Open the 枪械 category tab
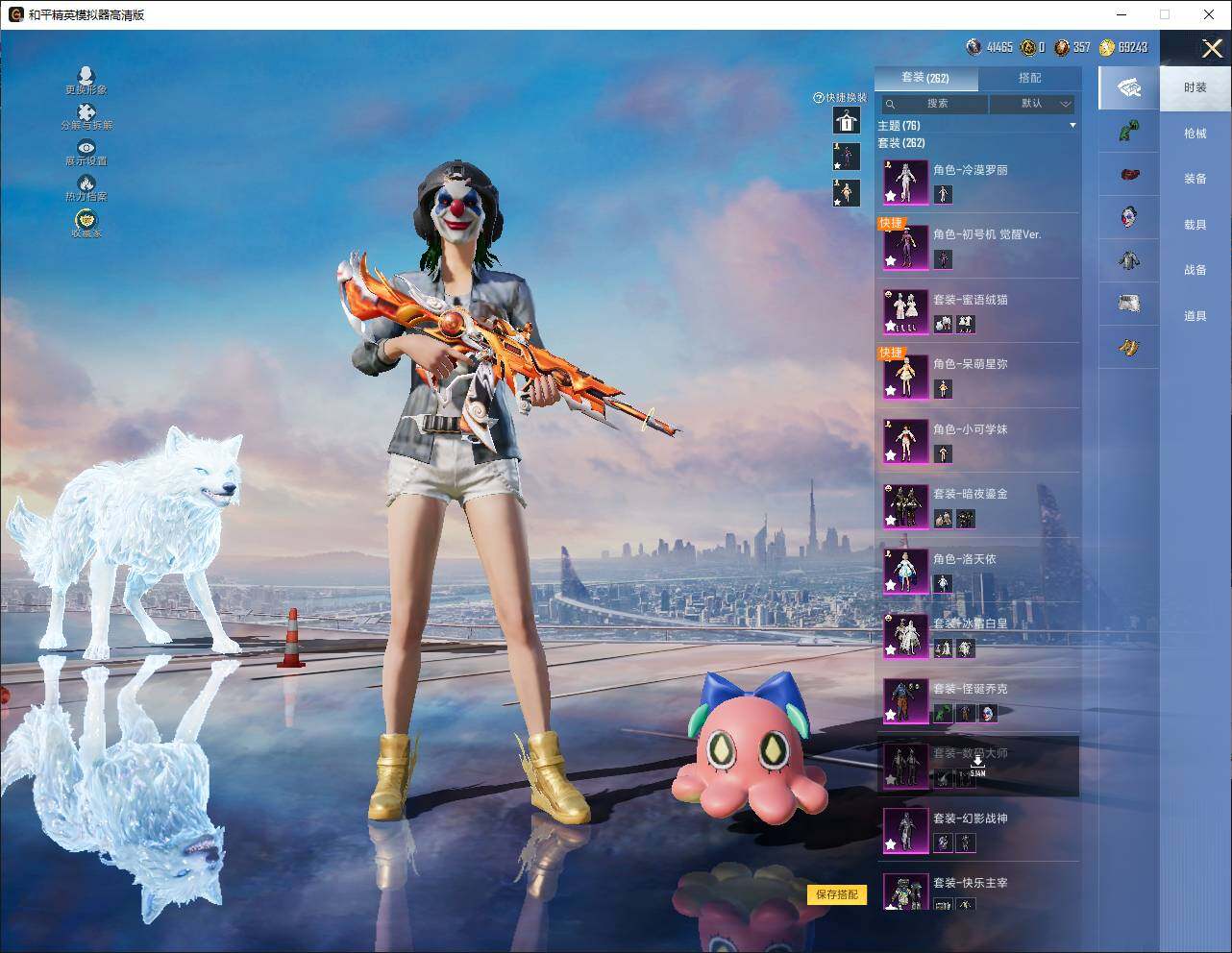The height and width of the screenshot is (953, 1232). pyautogui.click(x=1195, y=134)
